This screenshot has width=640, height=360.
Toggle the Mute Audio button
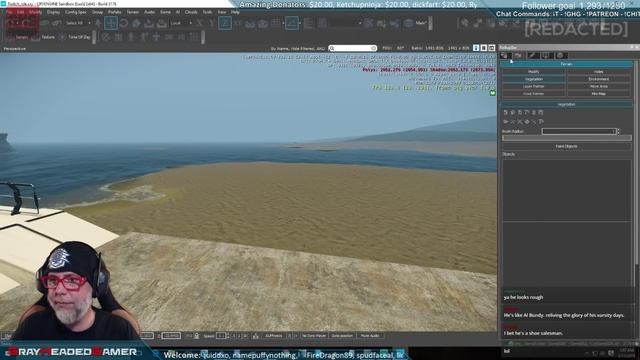point(370,336)
